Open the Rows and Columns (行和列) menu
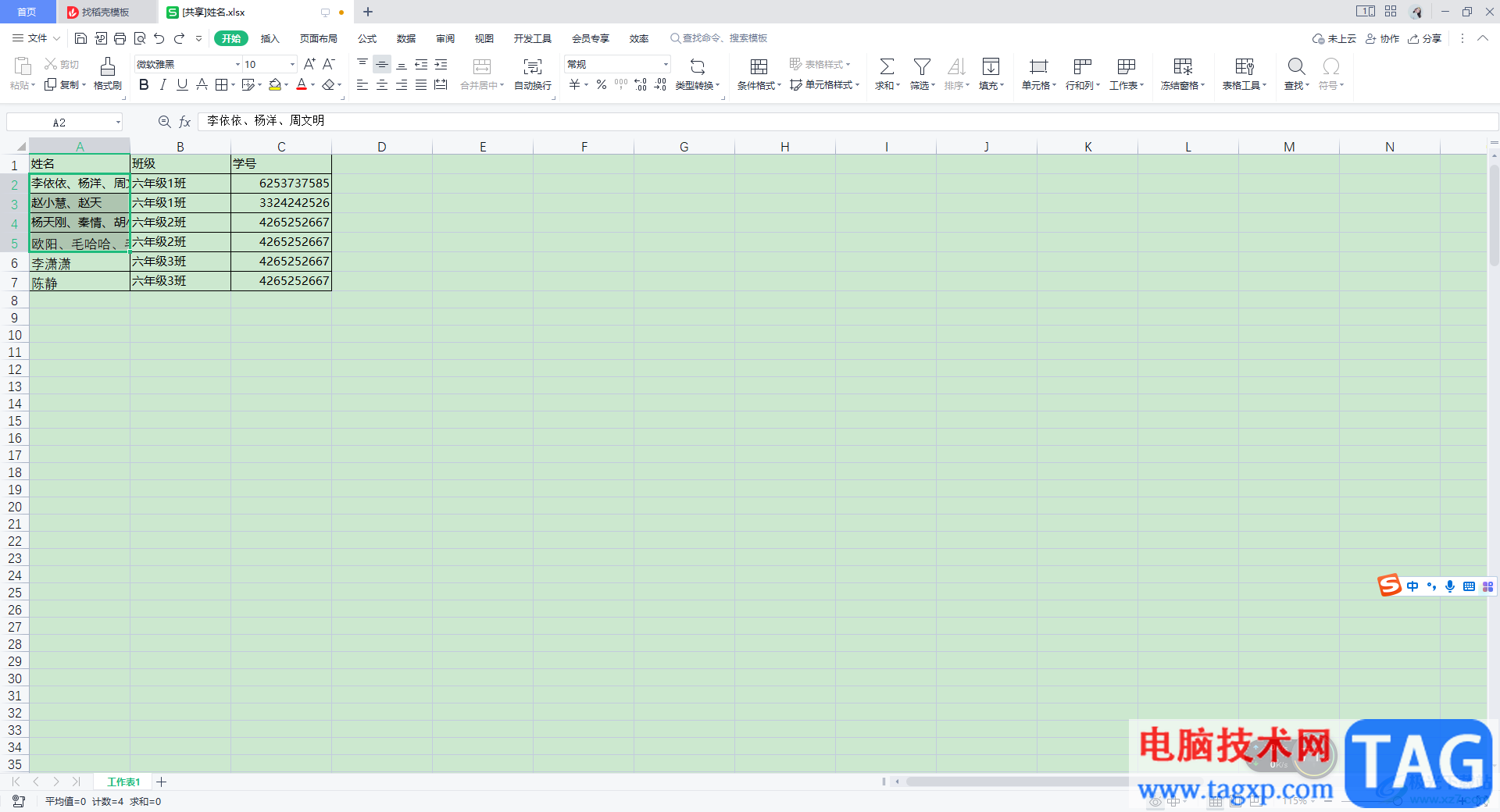 tap(1083, 74)
